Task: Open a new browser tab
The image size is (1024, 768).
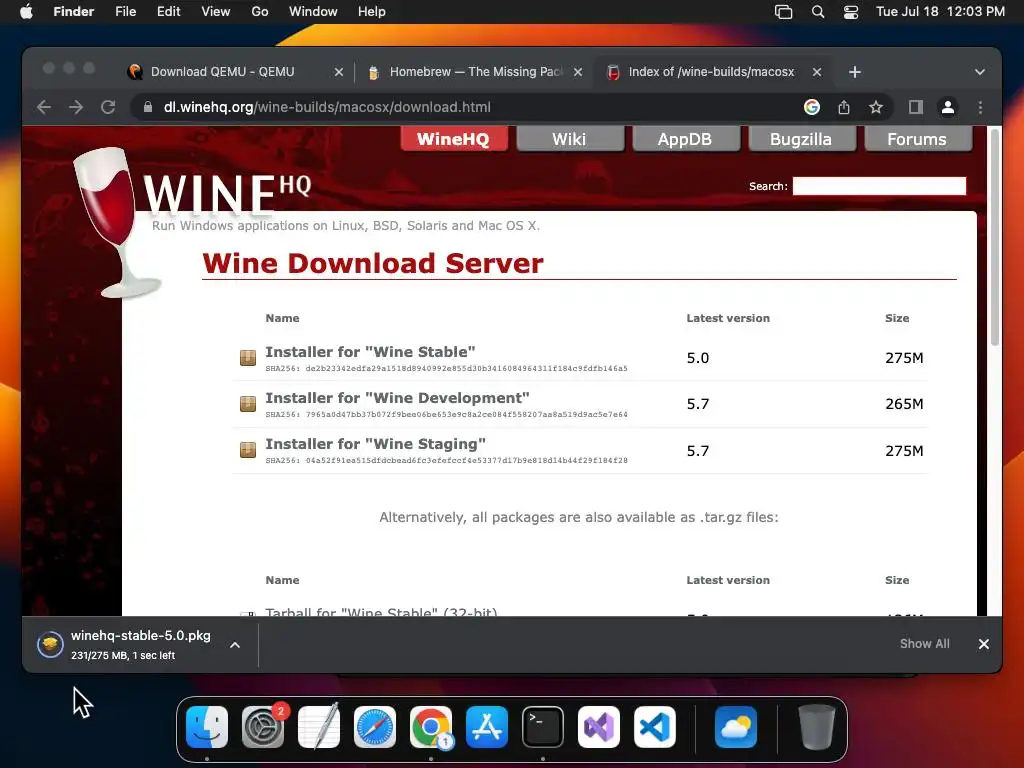Action: [x=855, y=72]
